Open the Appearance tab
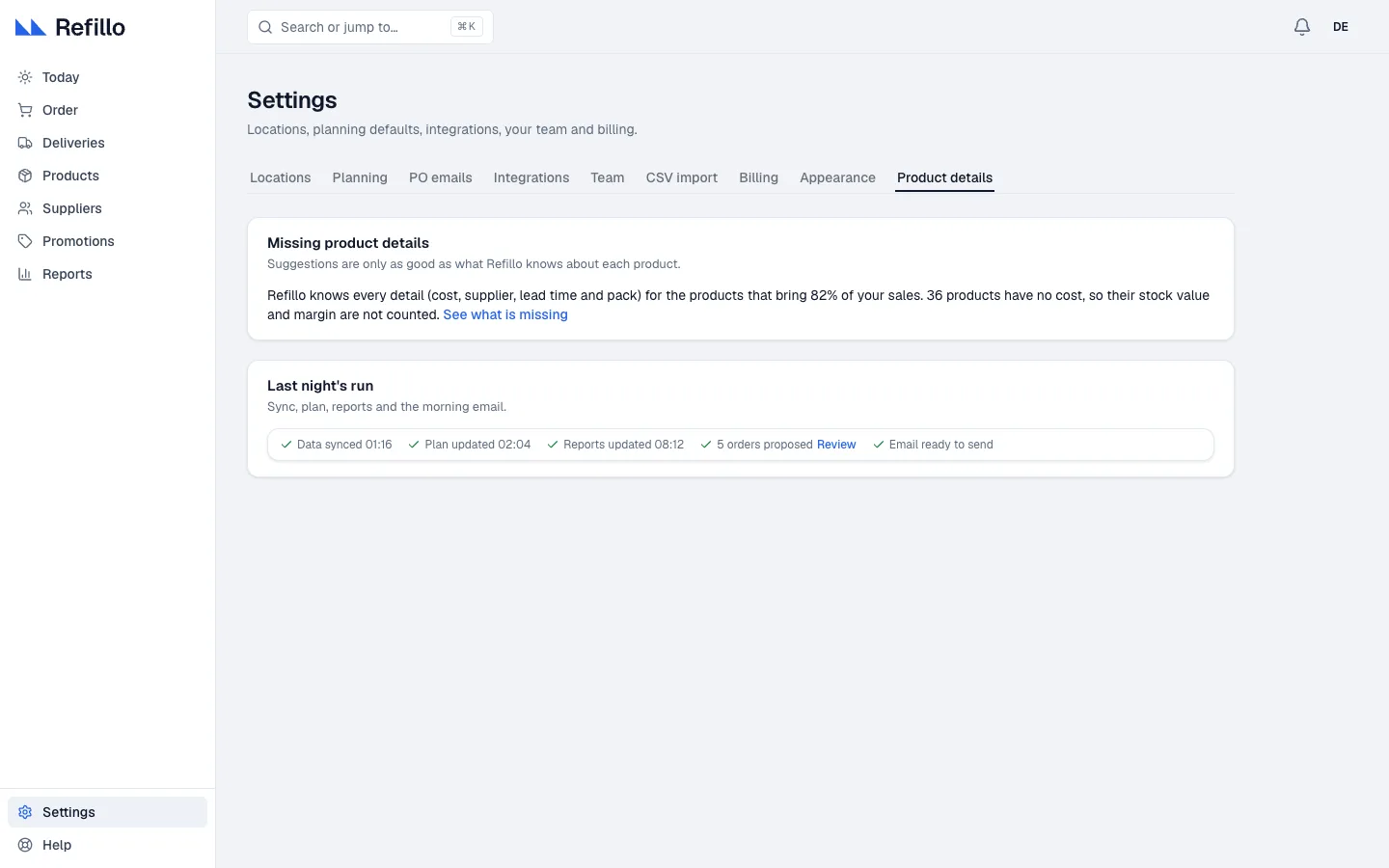This screenshot has height=868, width=1389. [837, 177]
